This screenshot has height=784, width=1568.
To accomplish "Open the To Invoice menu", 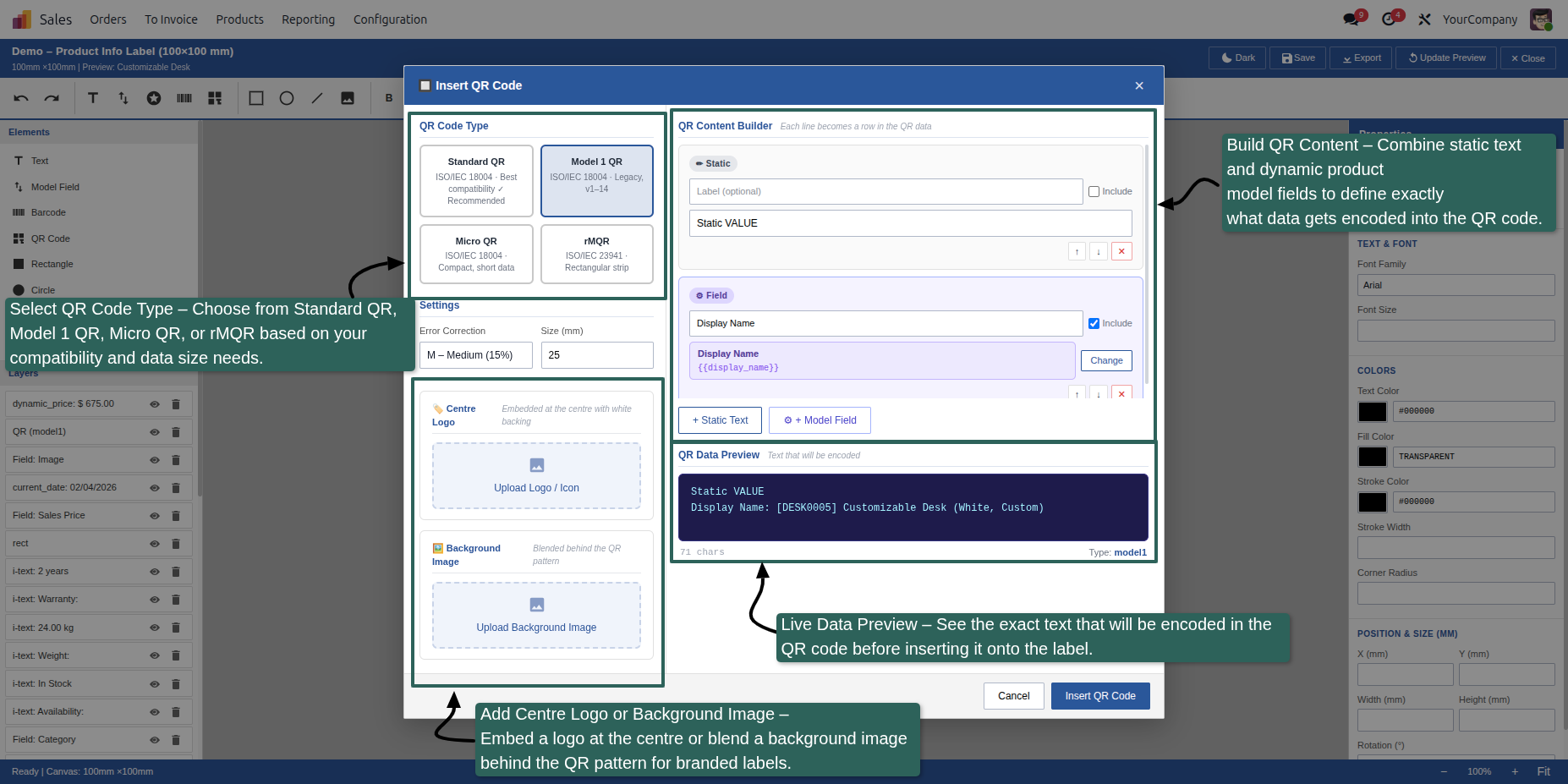I will pyautogui.click(x=171, y=19).
